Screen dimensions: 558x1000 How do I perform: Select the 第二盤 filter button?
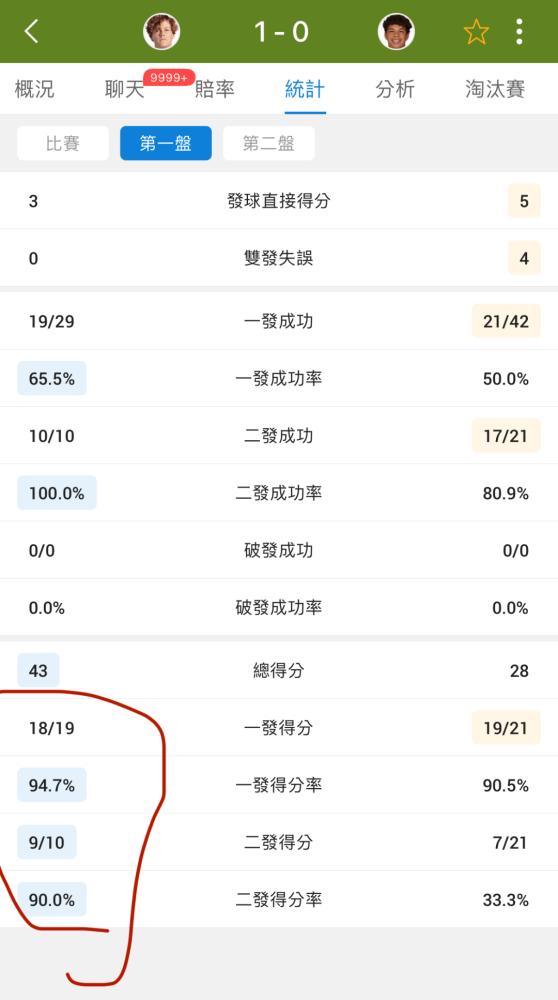coord(268,143)
